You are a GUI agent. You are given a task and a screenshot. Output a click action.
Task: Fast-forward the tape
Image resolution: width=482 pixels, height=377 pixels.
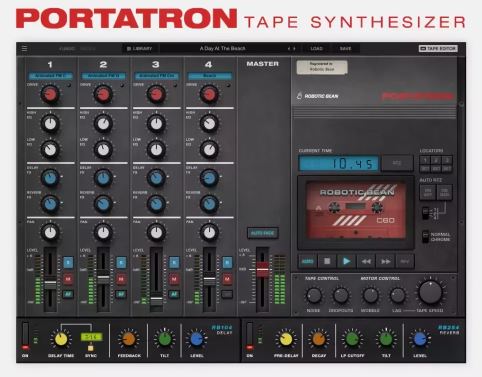385,261
